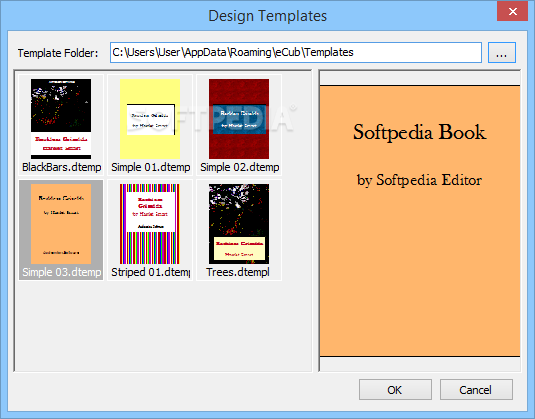Click the Template Folder label

click(x=58, y=53)
